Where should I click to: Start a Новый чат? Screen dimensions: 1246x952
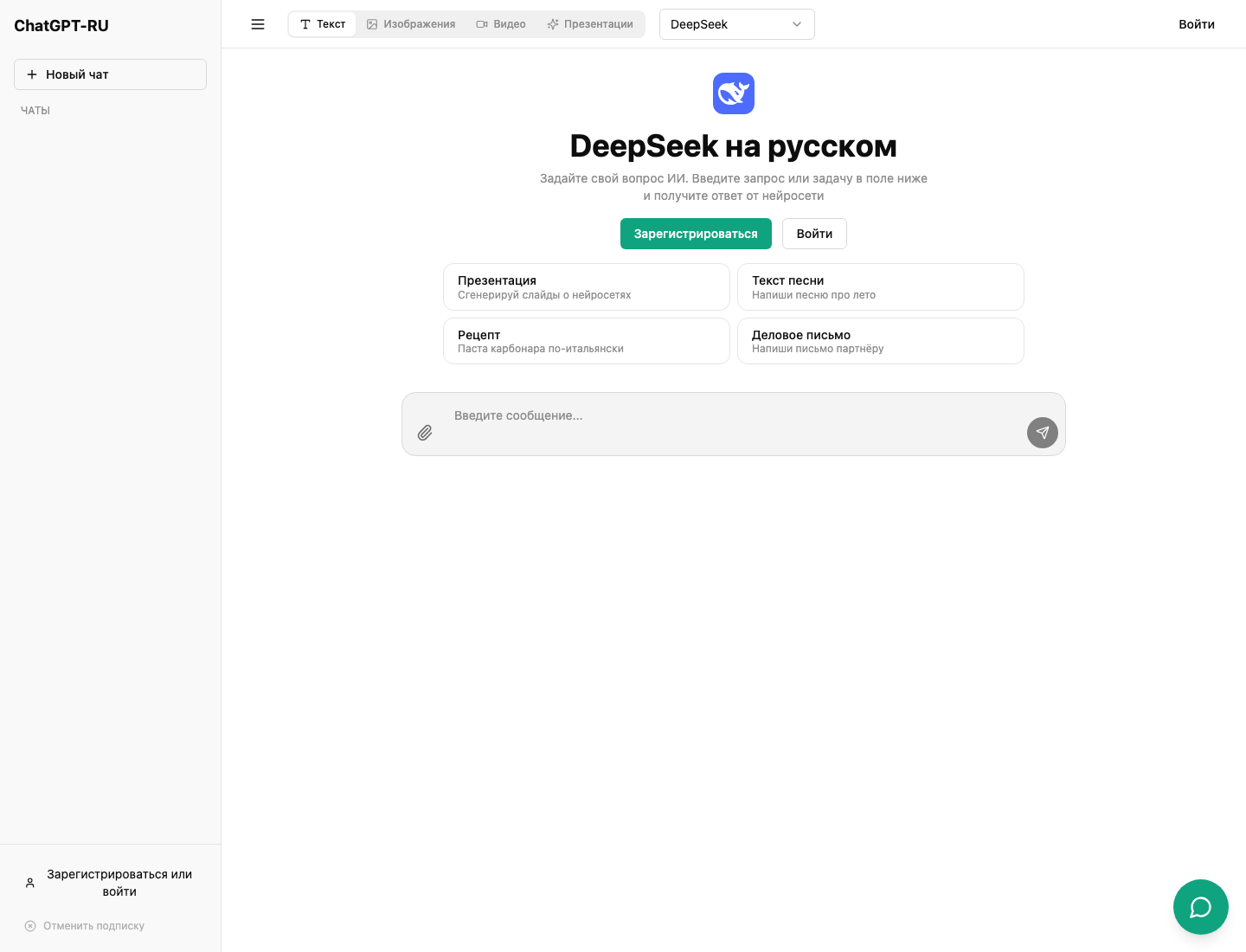[110, 74]
